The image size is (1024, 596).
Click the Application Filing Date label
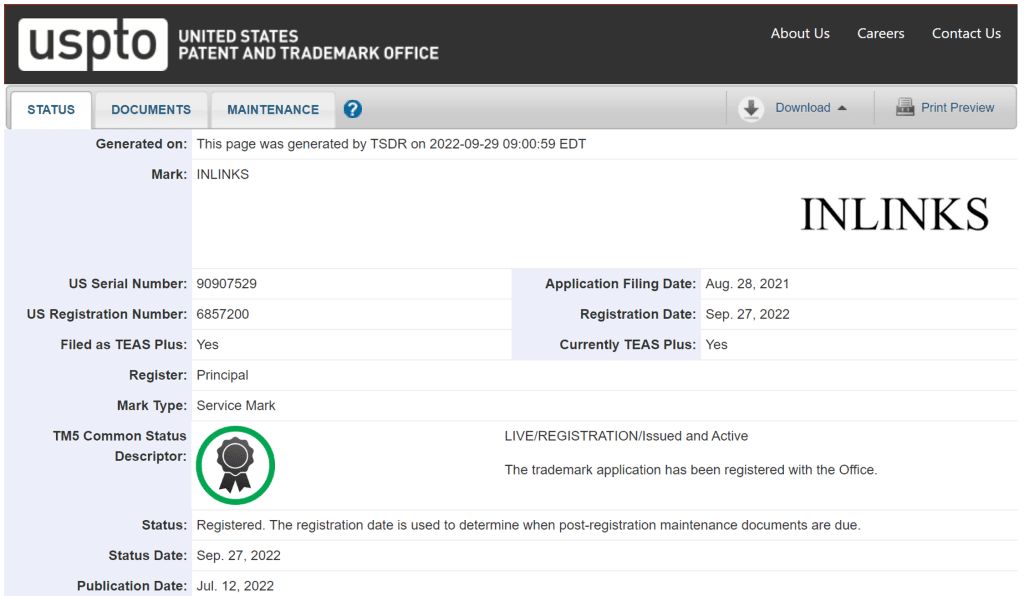[620, 284]
